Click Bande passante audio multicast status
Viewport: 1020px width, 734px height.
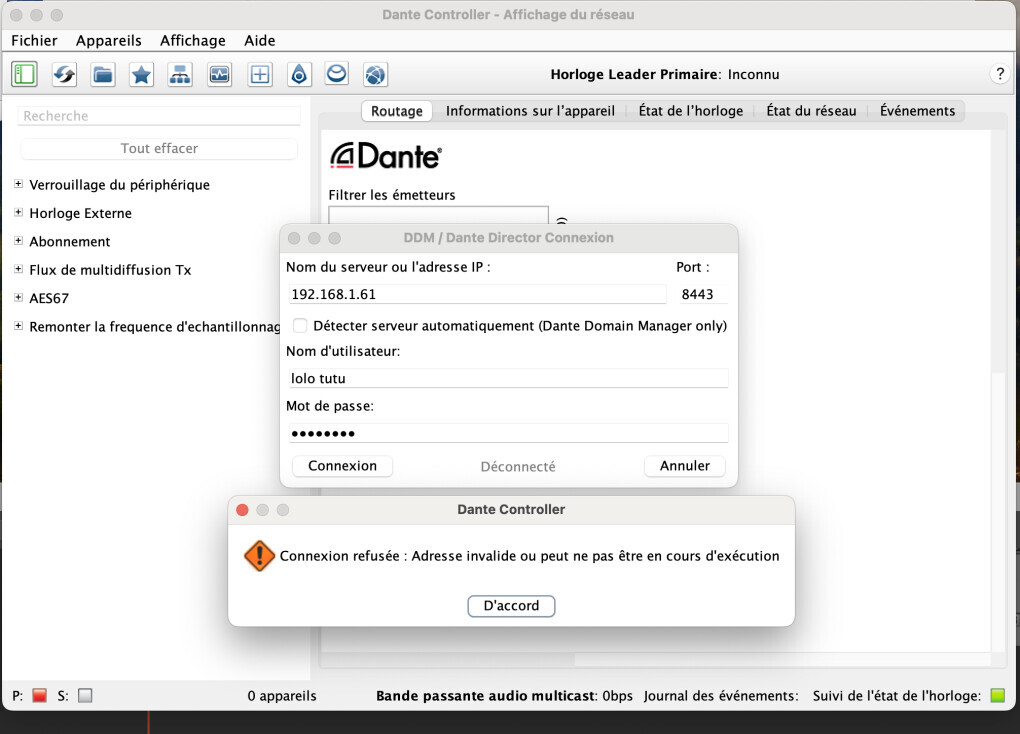(504, 696)
